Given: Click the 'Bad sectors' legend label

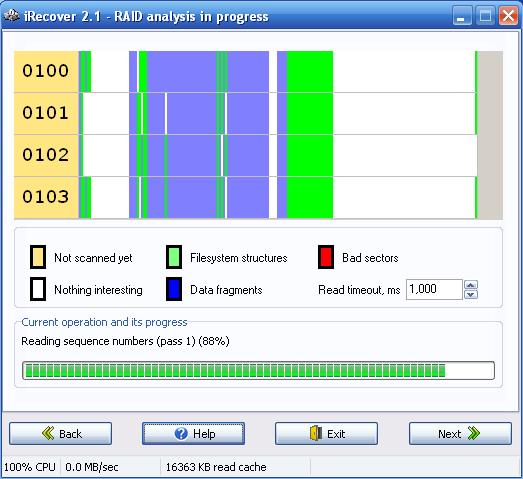Looking at the screenshot, I should coord(370,258).
